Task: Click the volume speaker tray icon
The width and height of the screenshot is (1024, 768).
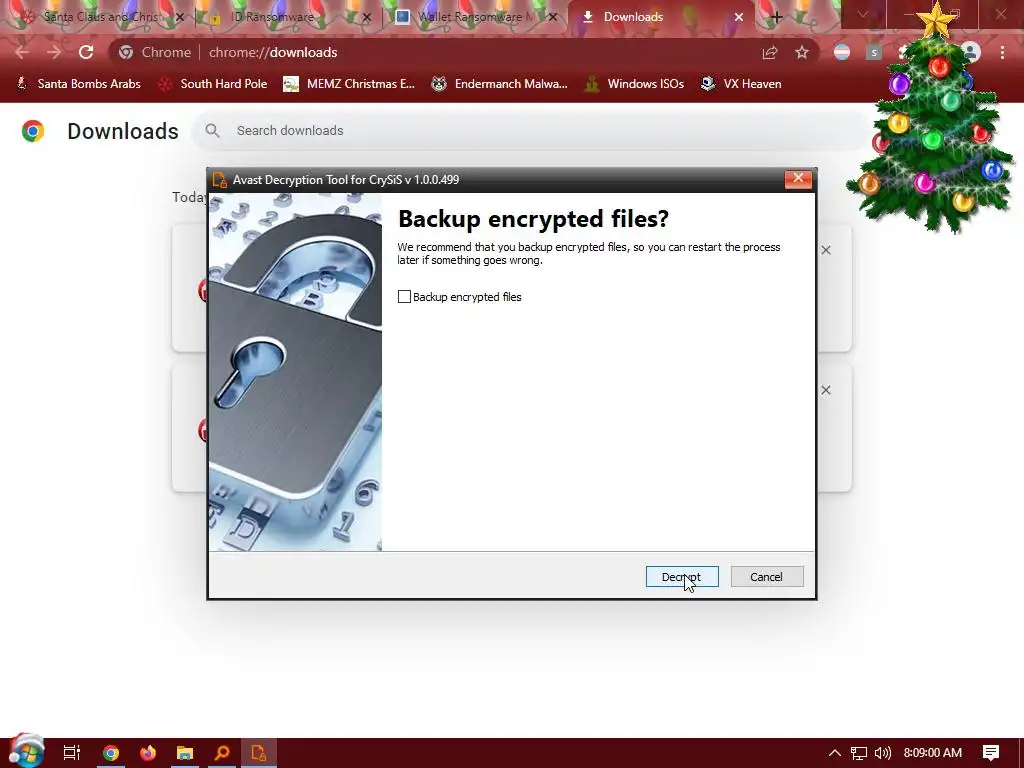Action: pos(882,753)
